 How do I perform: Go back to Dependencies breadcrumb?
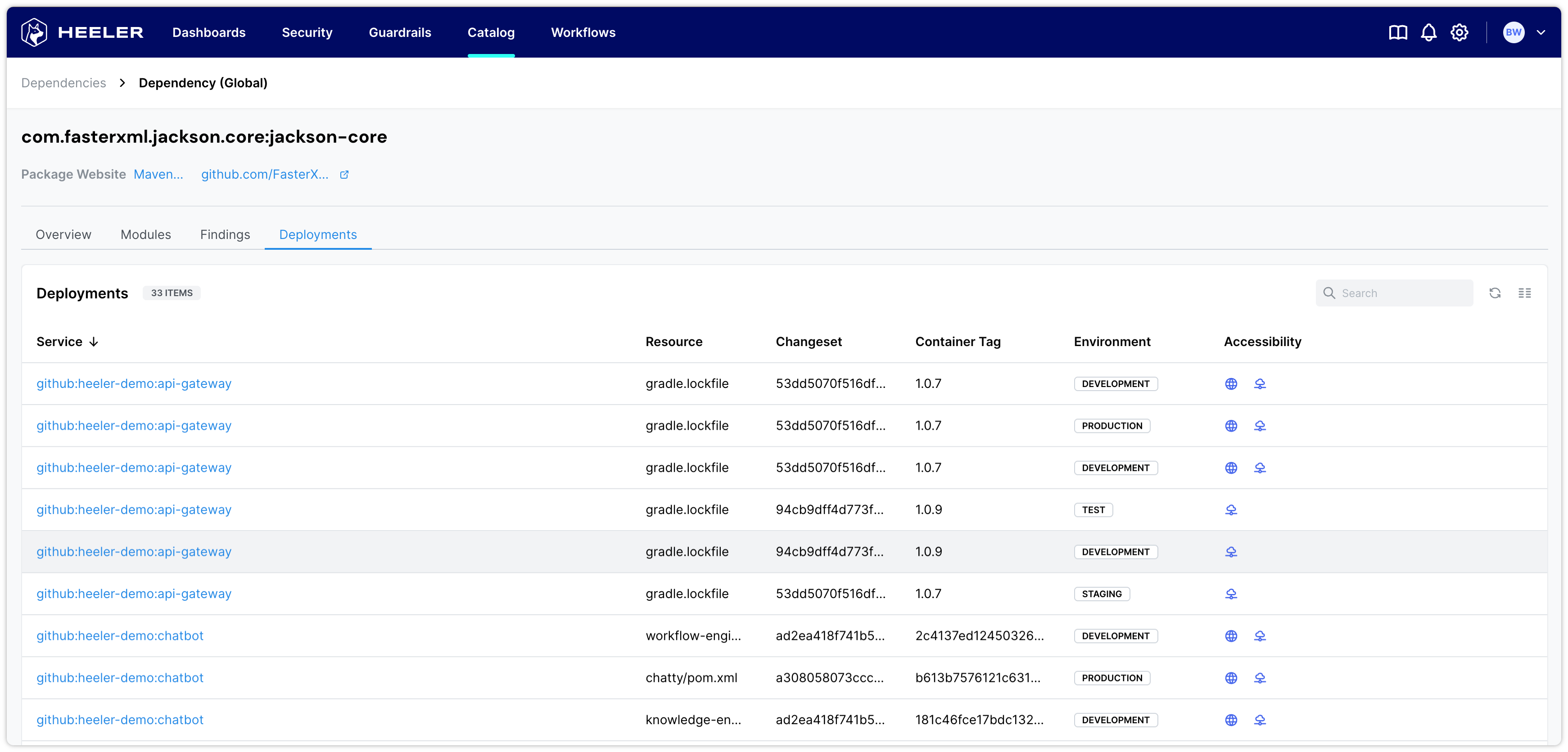(x=63, y=83)
